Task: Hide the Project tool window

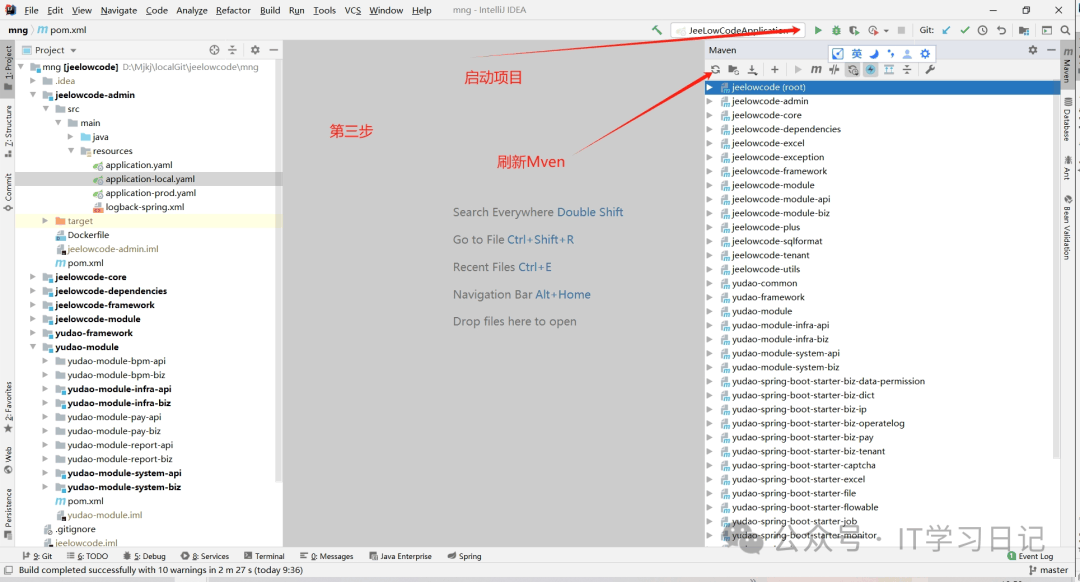Action: click(273, 50)
